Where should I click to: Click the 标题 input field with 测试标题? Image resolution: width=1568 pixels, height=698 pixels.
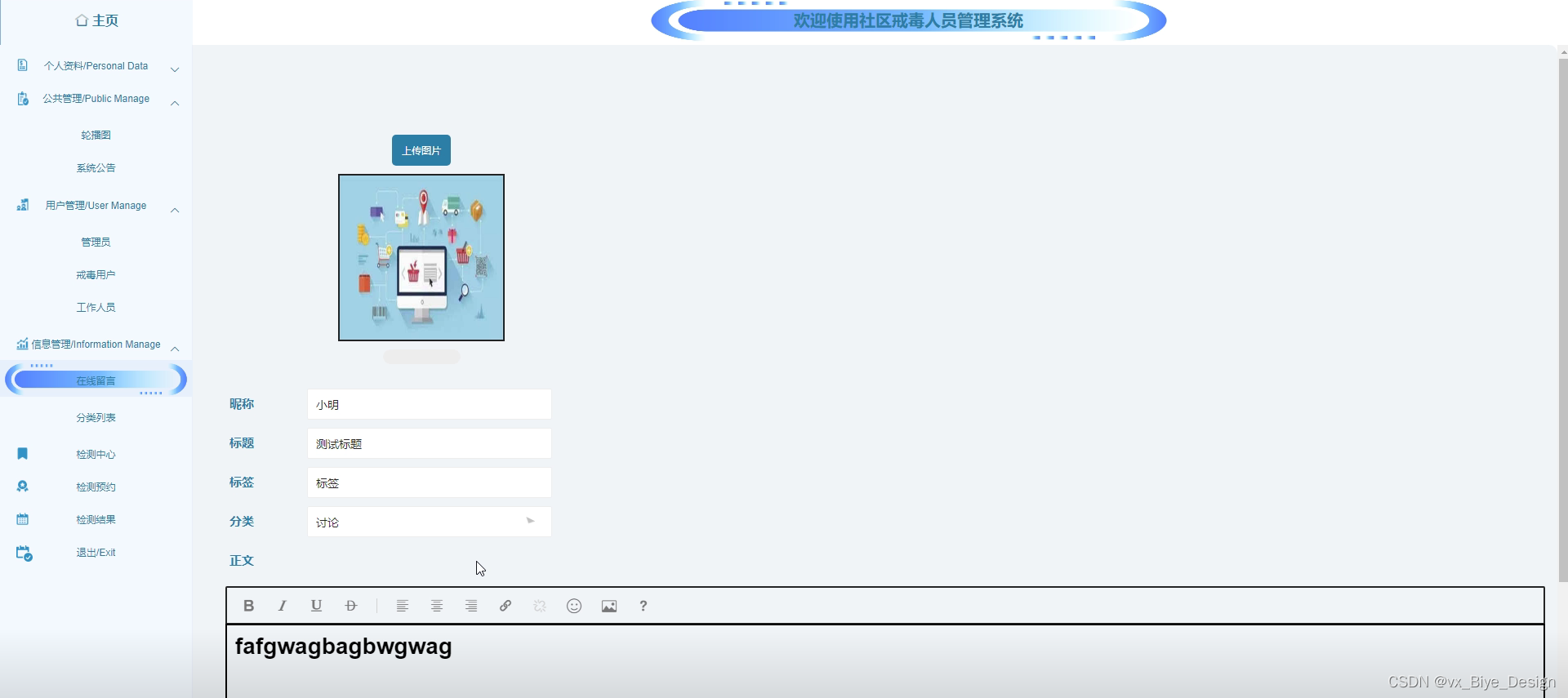(430, 443)
